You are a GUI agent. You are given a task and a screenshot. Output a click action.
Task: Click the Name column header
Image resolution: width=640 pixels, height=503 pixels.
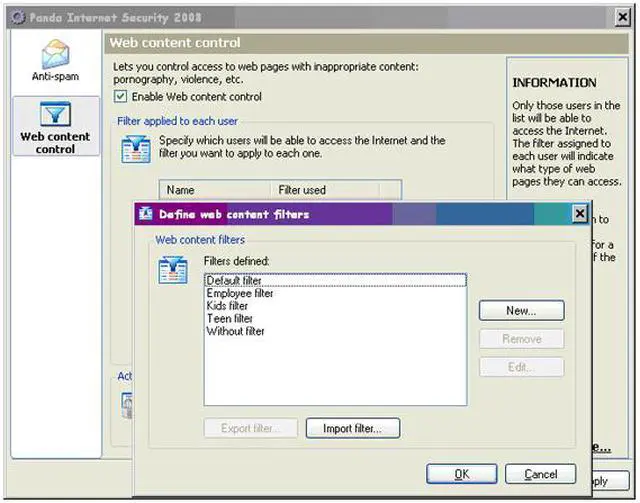tap(181, 190)
